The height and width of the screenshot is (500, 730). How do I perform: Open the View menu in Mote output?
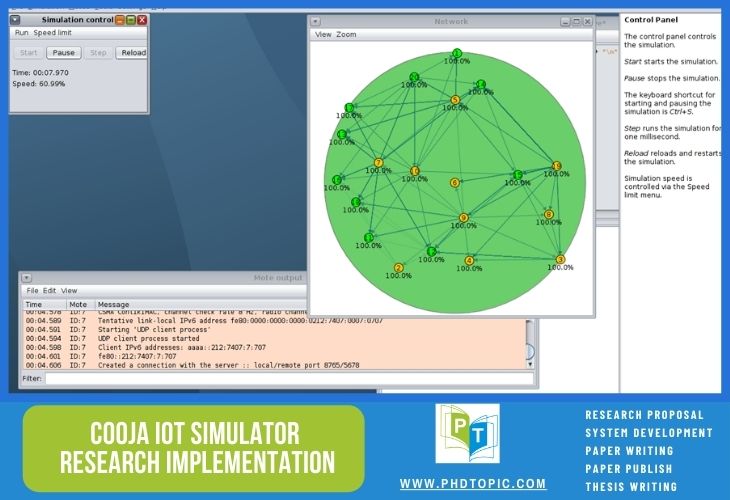click(x=69, y=291)
